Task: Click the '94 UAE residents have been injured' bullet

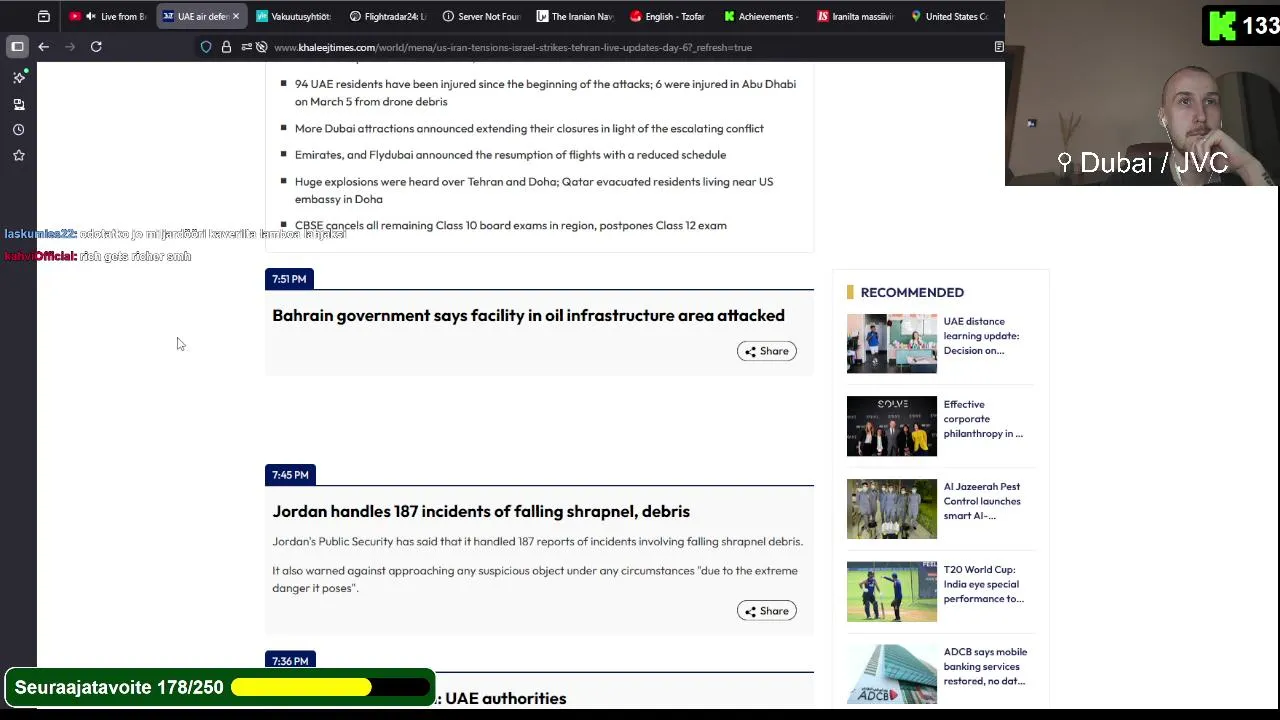Action: pos(545,93)
